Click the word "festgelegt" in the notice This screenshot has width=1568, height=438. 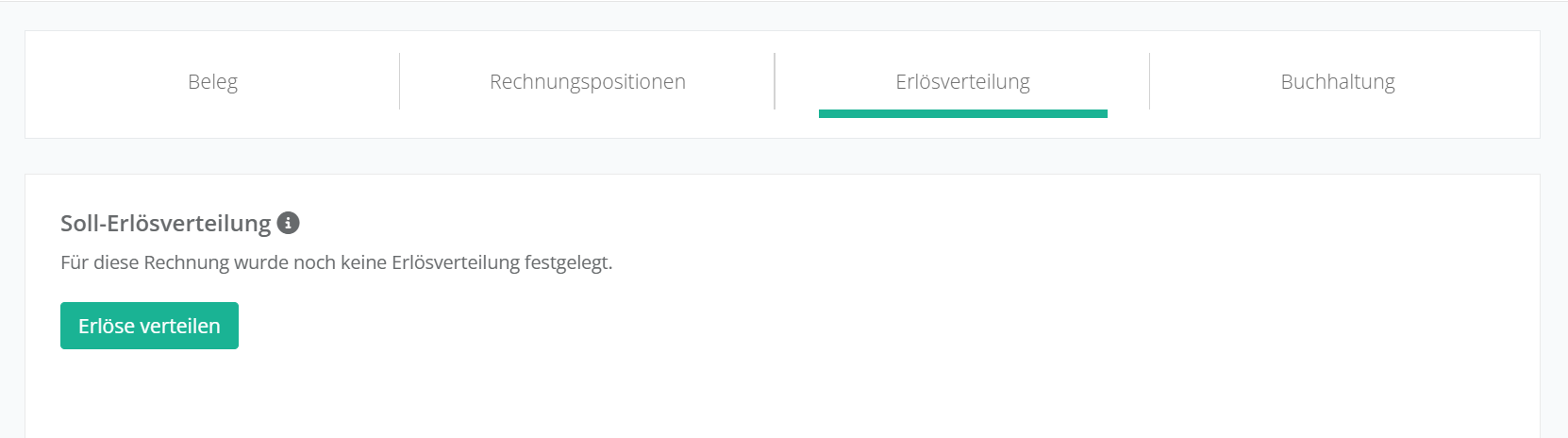click(568, 262)
